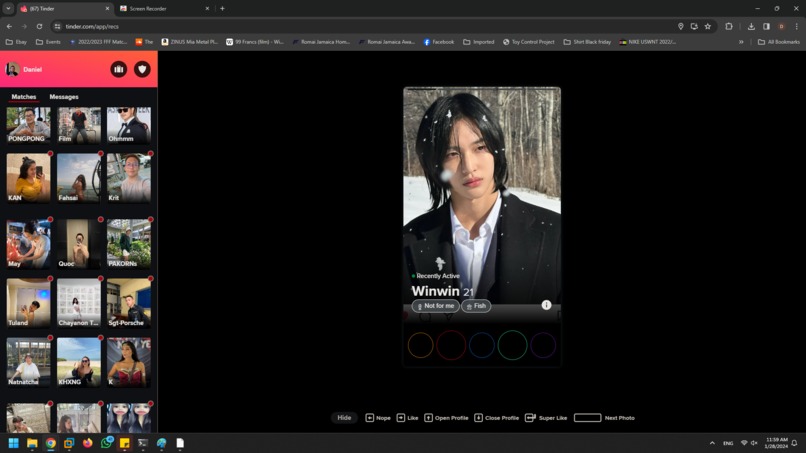Expand the hidden bookmarks chevron

[x=741, y=42]
